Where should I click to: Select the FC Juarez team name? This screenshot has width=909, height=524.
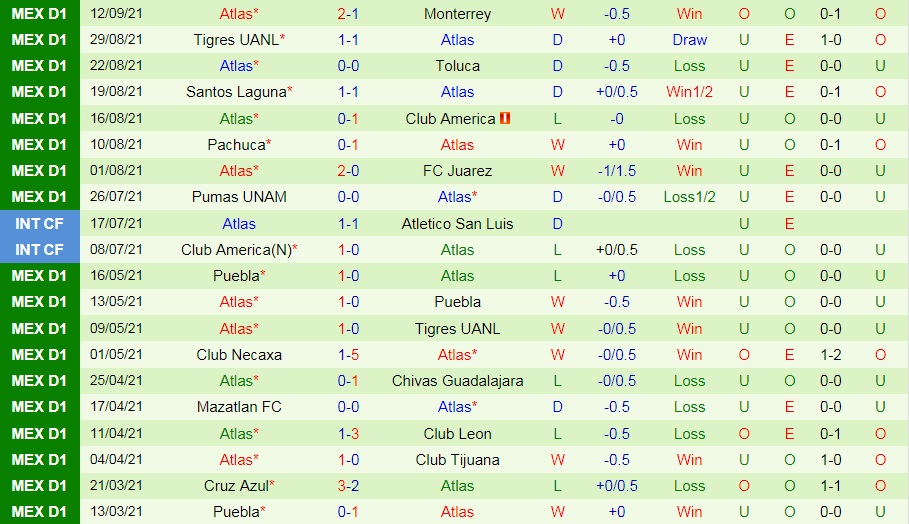coord(457,171)
